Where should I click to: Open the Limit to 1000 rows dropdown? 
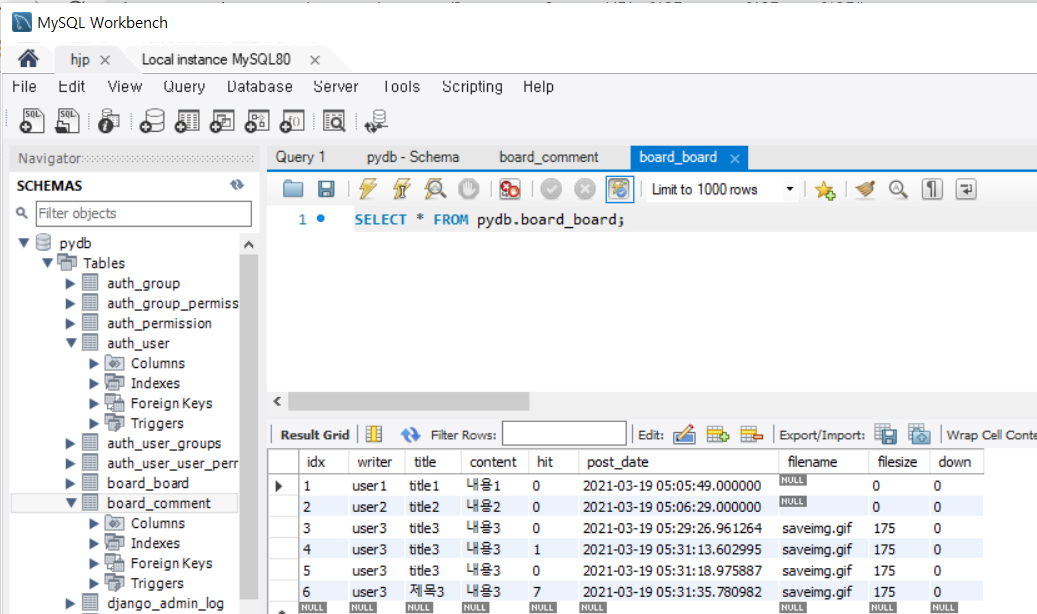pyautogui.click(x=790, y=189)
